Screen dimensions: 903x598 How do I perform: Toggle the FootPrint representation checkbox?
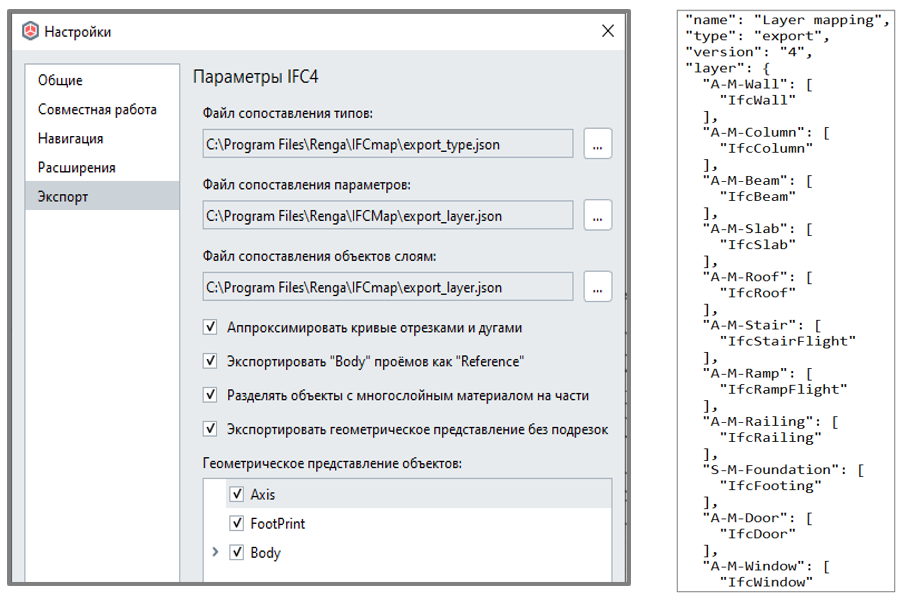point(236,523)
